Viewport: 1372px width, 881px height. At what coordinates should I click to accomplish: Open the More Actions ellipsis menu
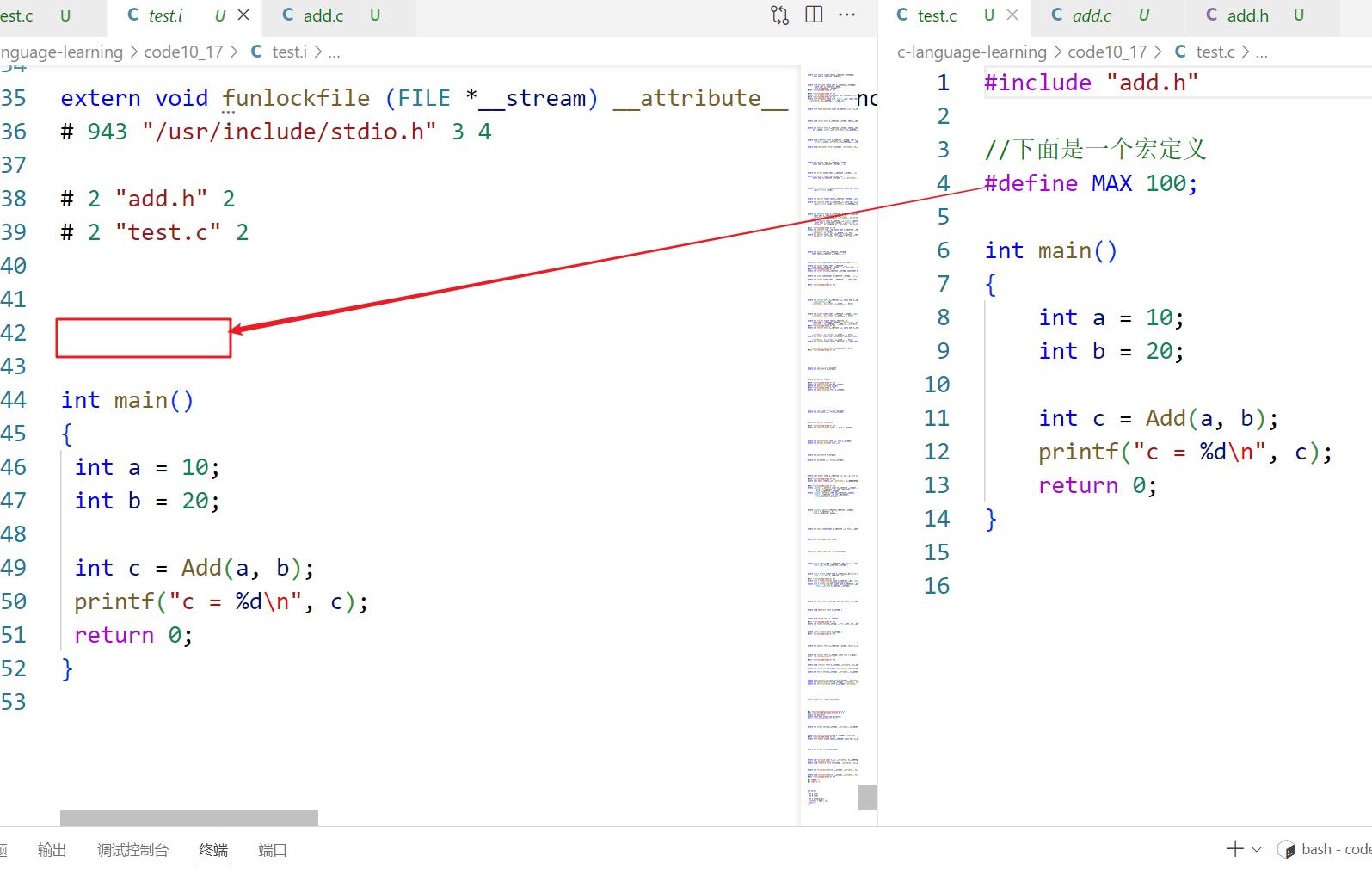point(847,15)
